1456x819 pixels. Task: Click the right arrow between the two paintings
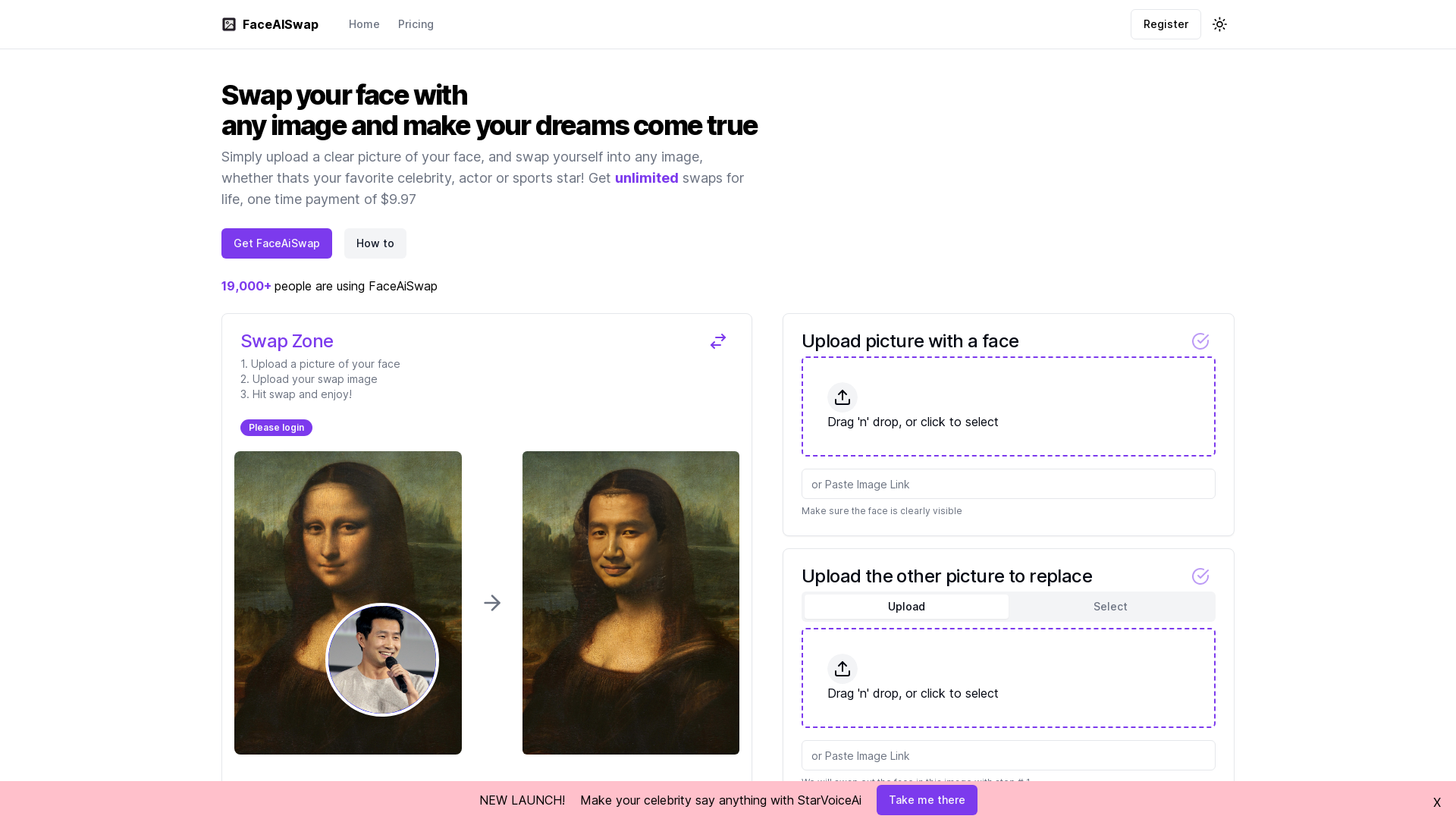[x=492, y=603]
